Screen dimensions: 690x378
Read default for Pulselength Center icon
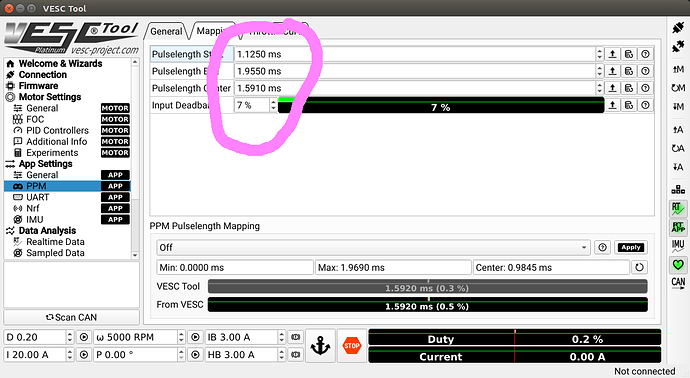click(629, 88)
